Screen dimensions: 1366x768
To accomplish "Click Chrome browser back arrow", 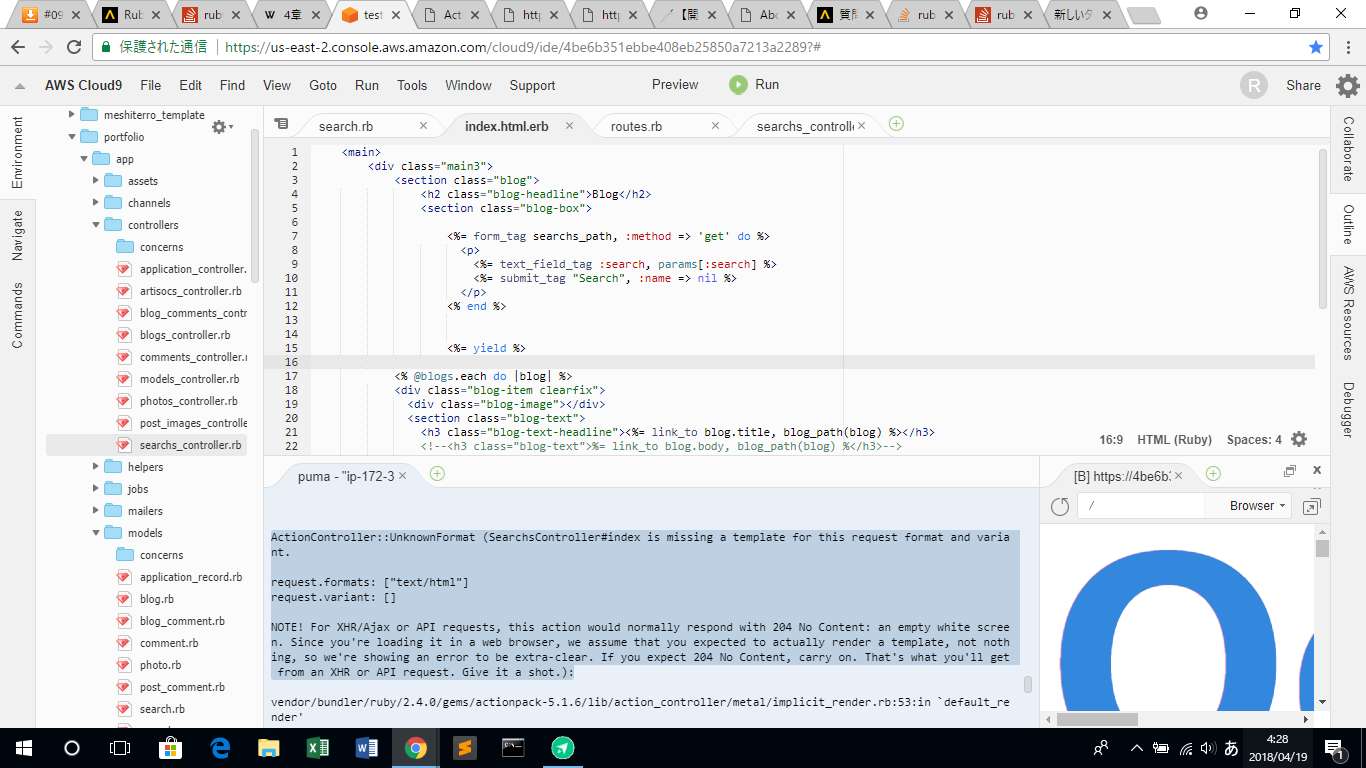I will click(18, 47).
